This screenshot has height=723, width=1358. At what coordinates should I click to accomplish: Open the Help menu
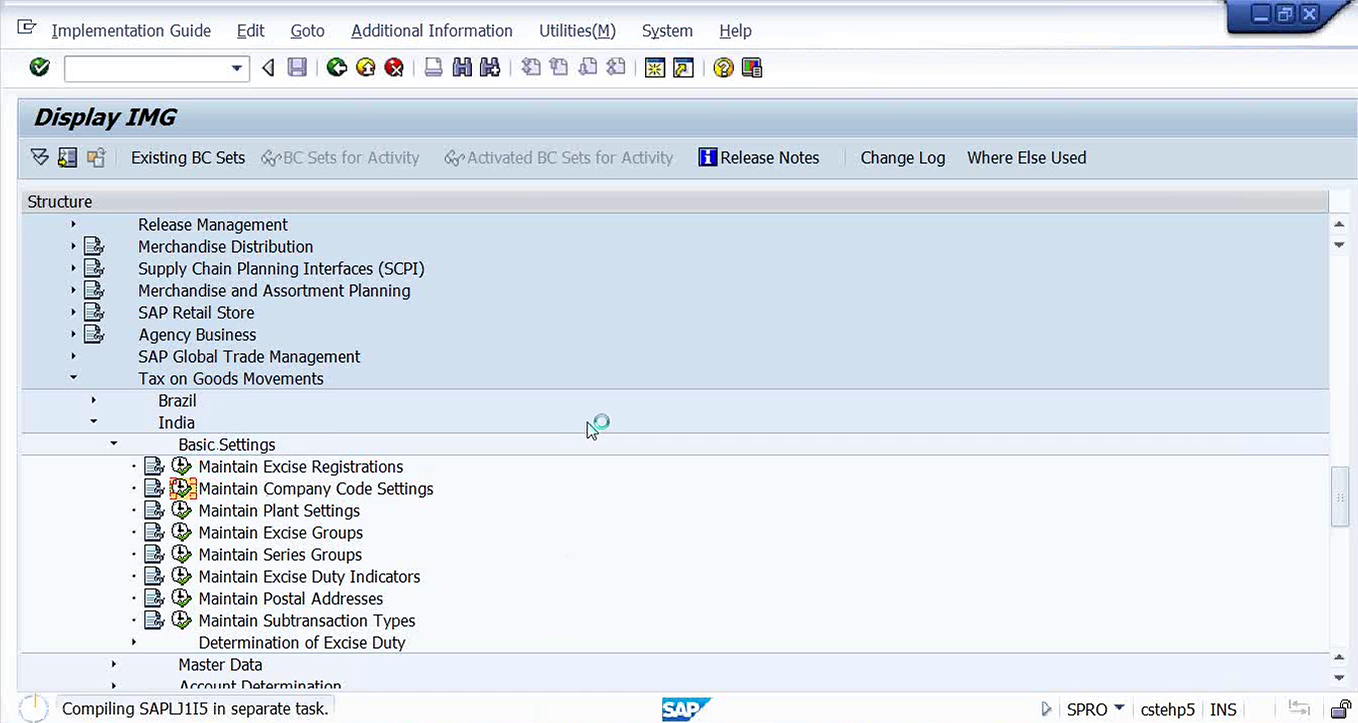(x=735, y=31)
